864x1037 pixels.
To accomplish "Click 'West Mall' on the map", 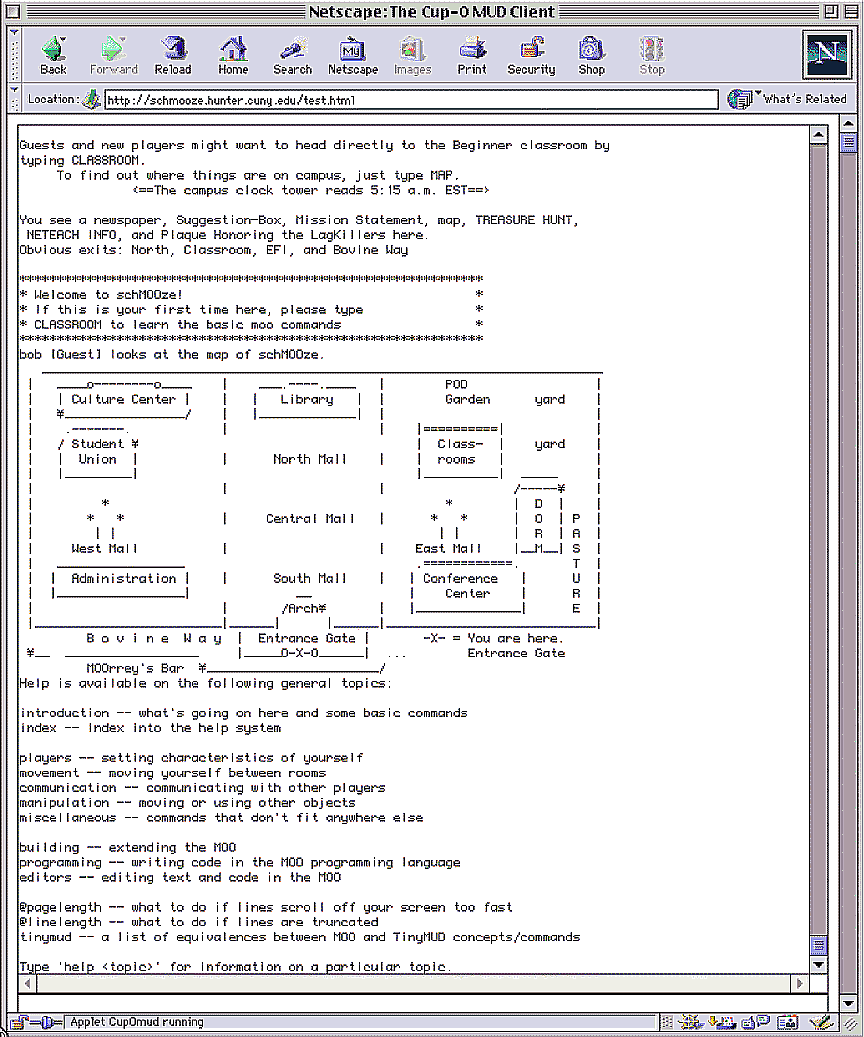I will pyautogui.click(x=105, y=549).
